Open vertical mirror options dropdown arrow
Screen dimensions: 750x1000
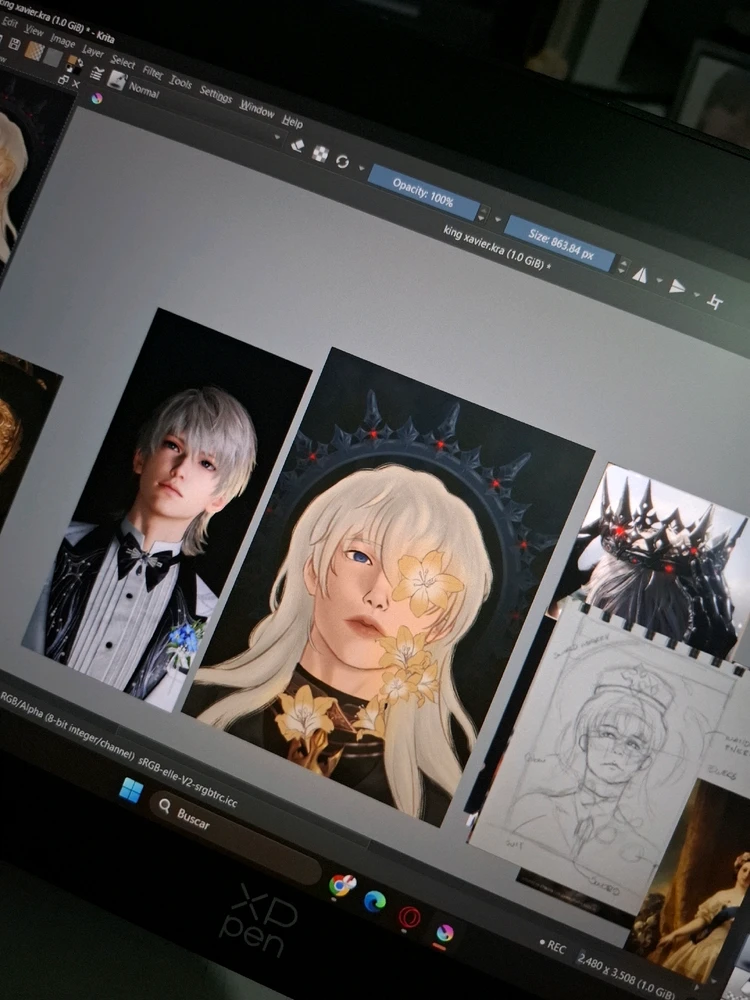tap(696, 295)
